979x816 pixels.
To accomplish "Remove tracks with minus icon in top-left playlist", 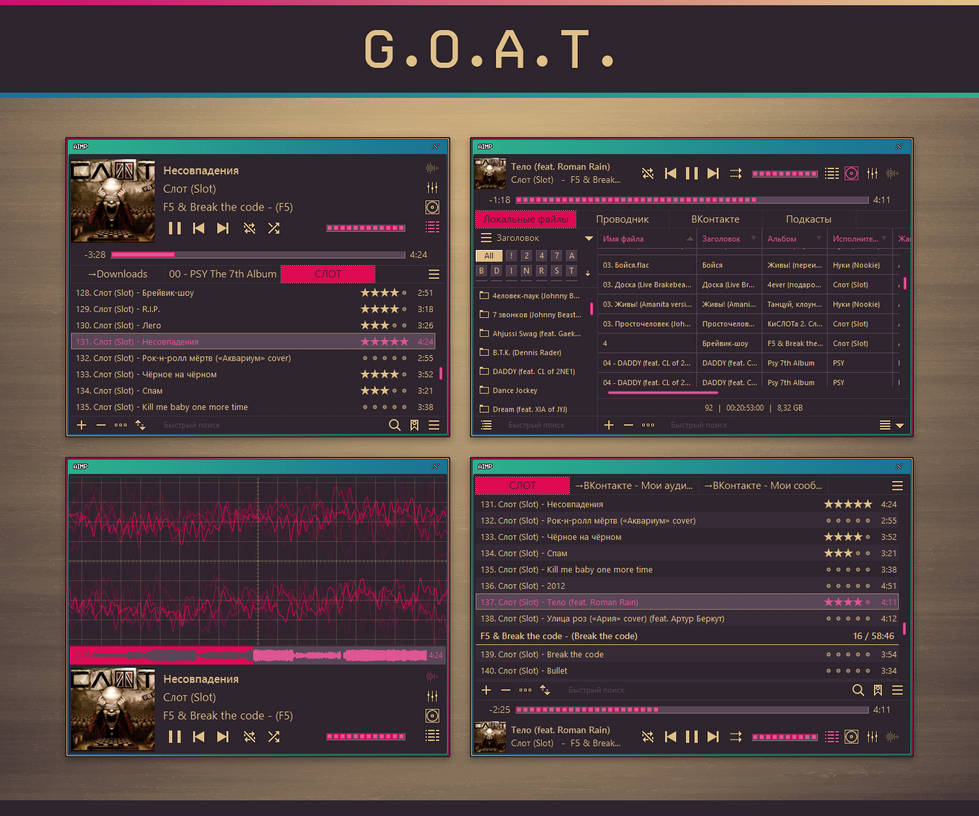I will (x=101, y=425).
